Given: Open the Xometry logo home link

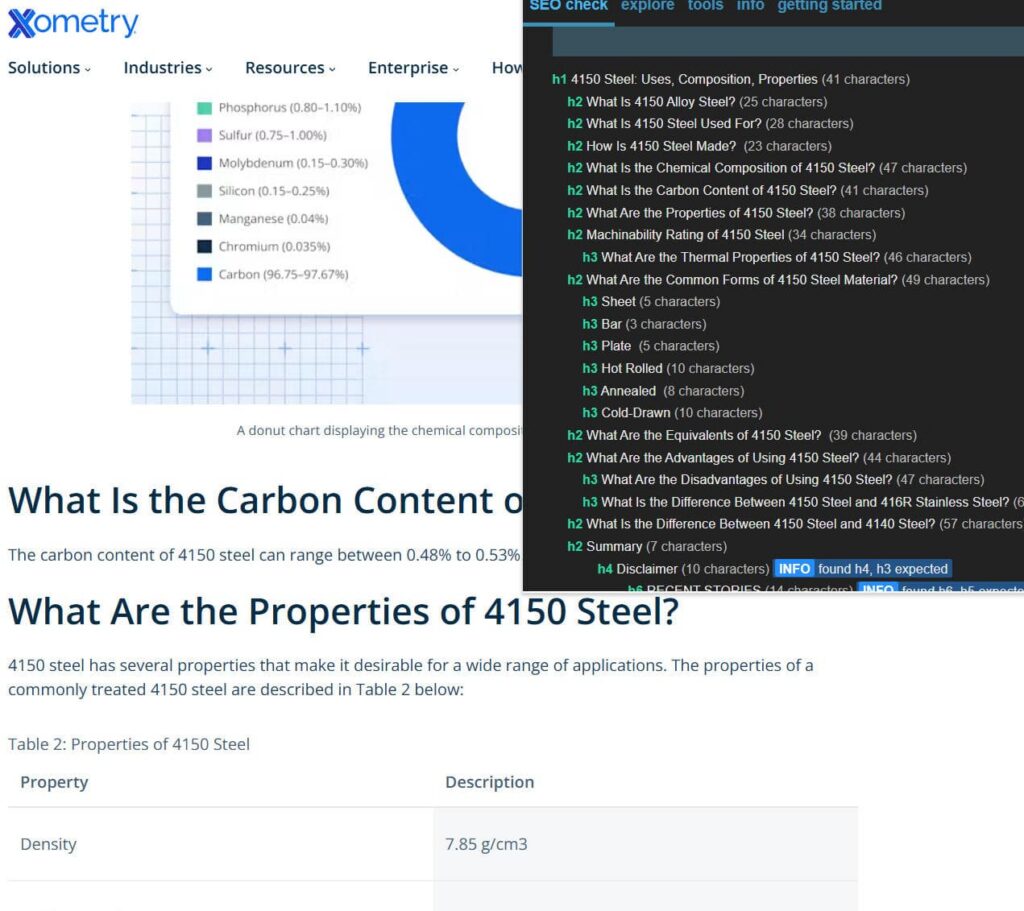Looking at the screenshot, I should click(x=72, y=23).
